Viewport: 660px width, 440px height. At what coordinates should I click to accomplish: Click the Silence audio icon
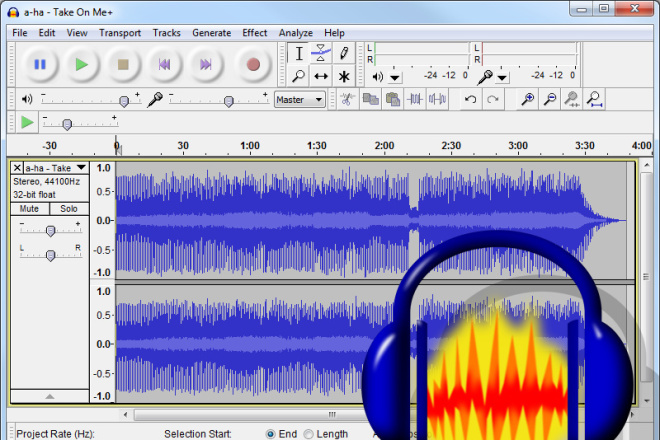(437, 99)
